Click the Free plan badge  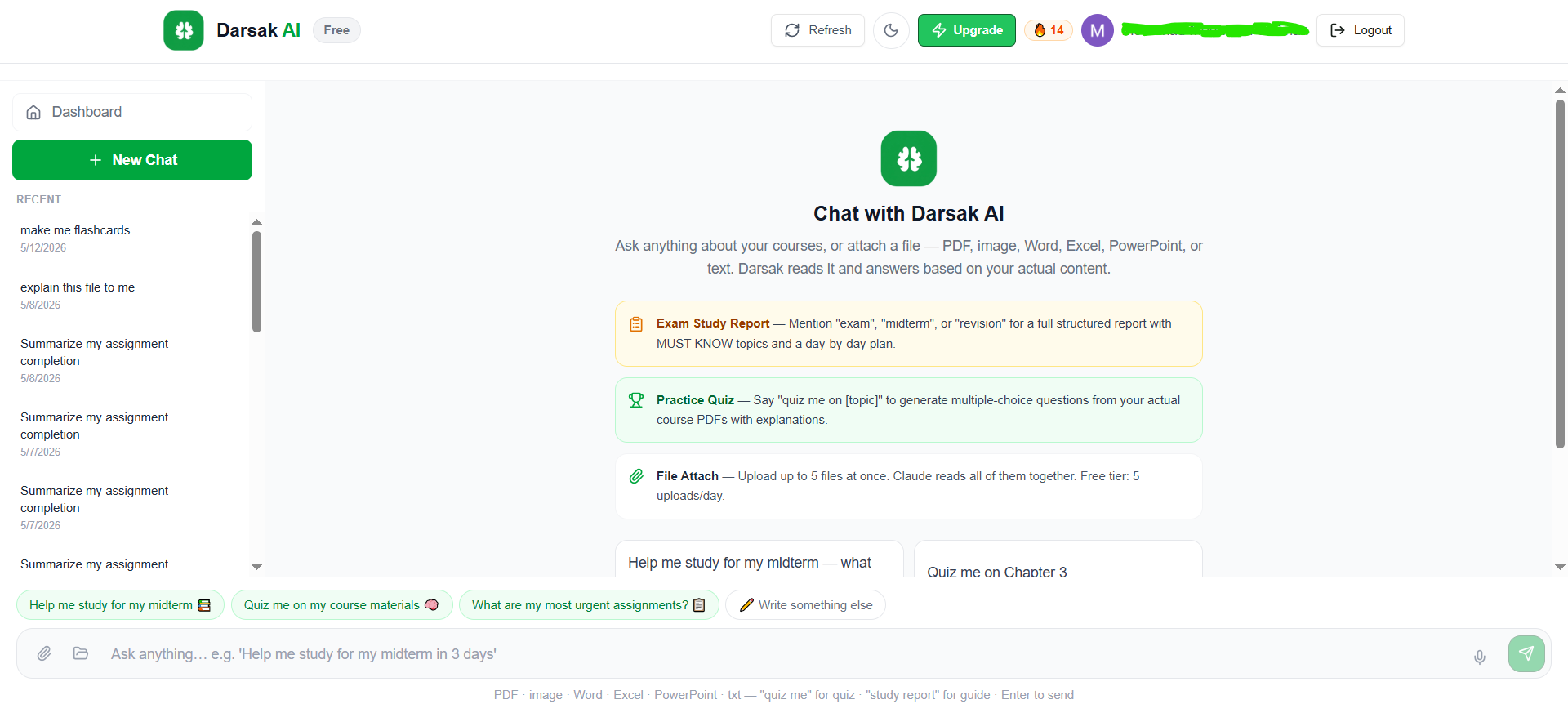pos(336,30)
